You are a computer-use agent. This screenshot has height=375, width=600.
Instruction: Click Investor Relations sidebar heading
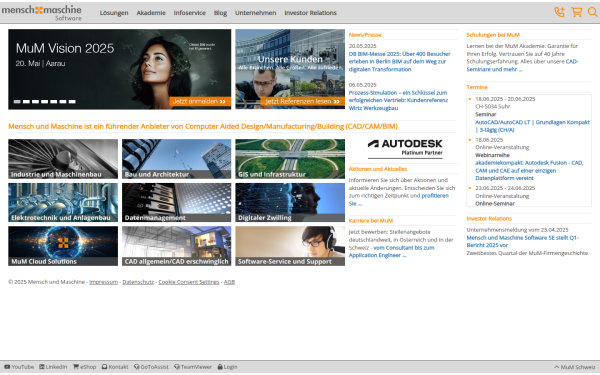tap(489, 218)
